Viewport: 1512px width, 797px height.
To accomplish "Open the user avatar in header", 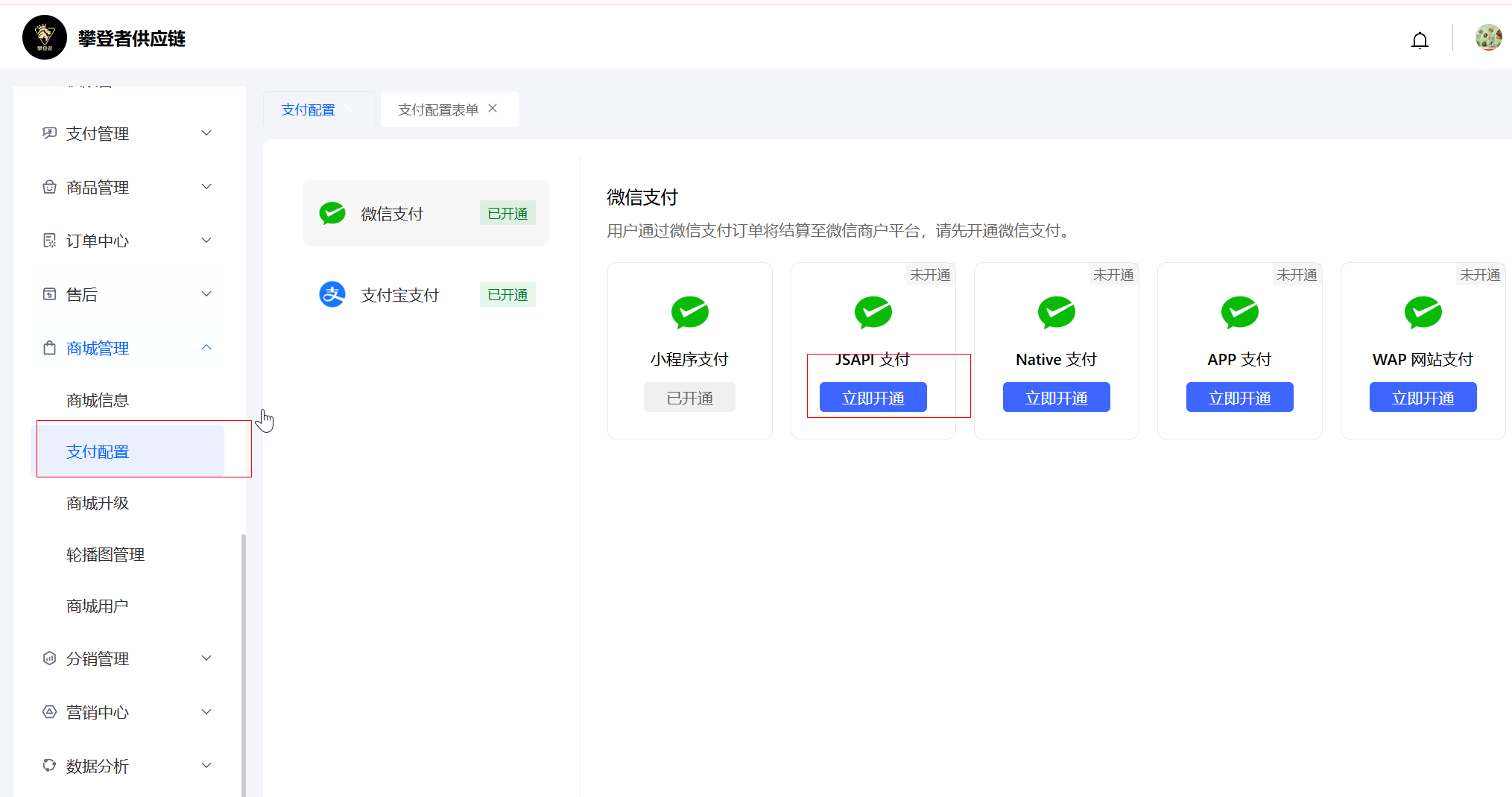I will point(1488,37).
